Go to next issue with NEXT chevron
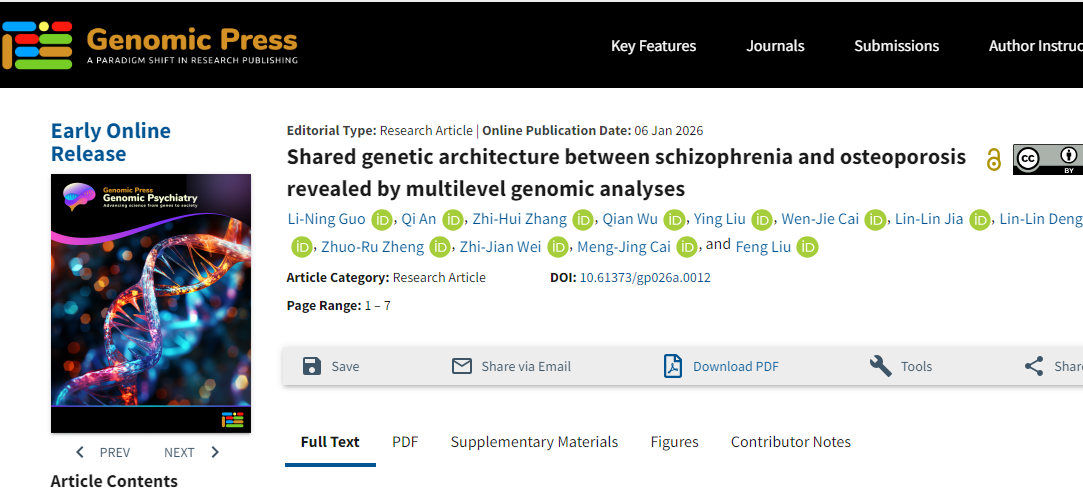This screenshot has height=499, width=1083. [214, 452]
